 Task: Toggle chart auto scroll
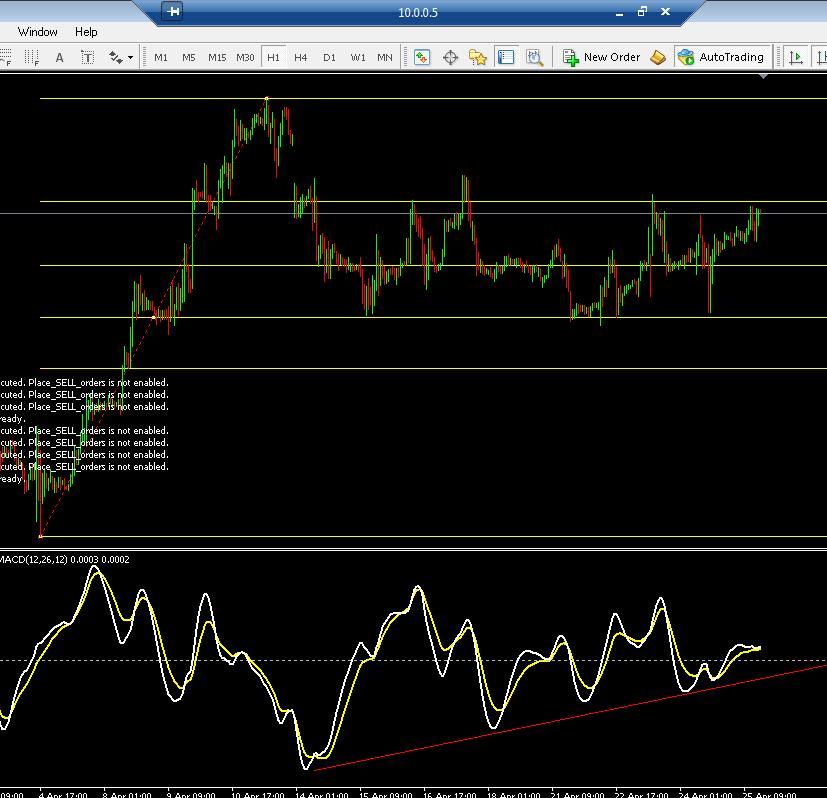796,57
